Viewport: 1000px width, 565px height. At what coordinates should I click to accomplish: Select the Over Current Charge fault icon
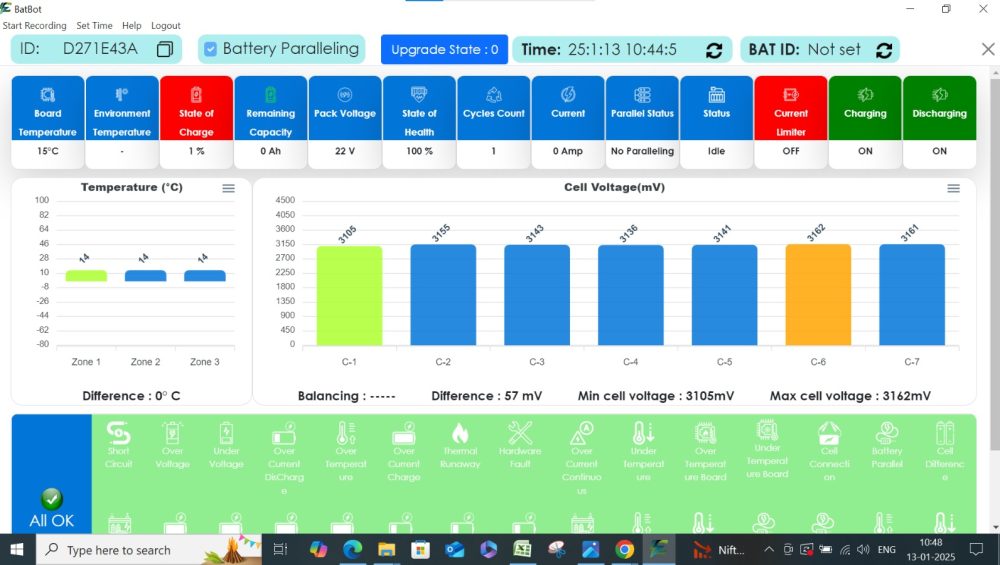pyautogui.click(x=404, y=434)
